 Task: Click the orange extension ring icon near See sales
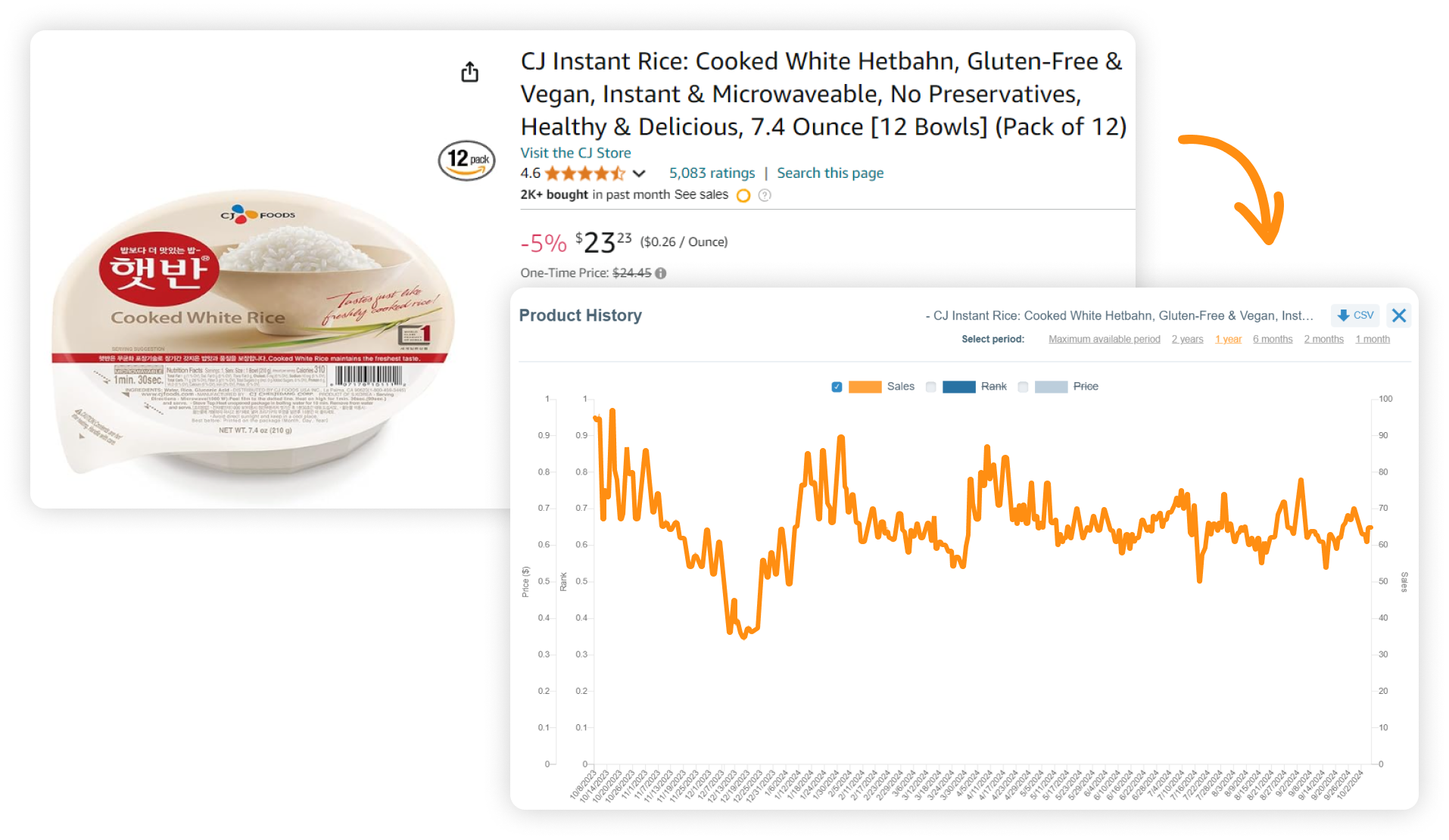point(743,195)
